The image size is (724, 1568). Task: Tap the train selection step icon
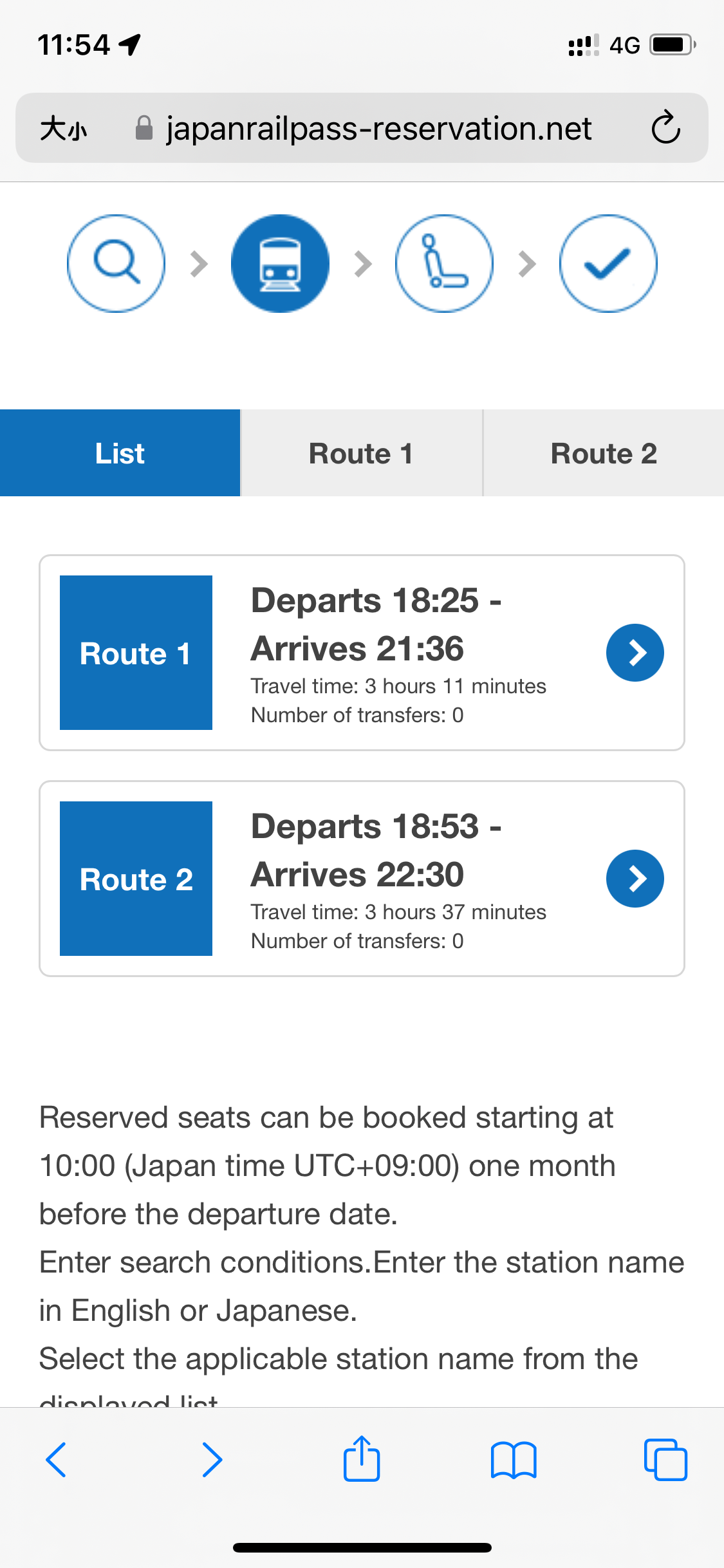pos(280,263)
